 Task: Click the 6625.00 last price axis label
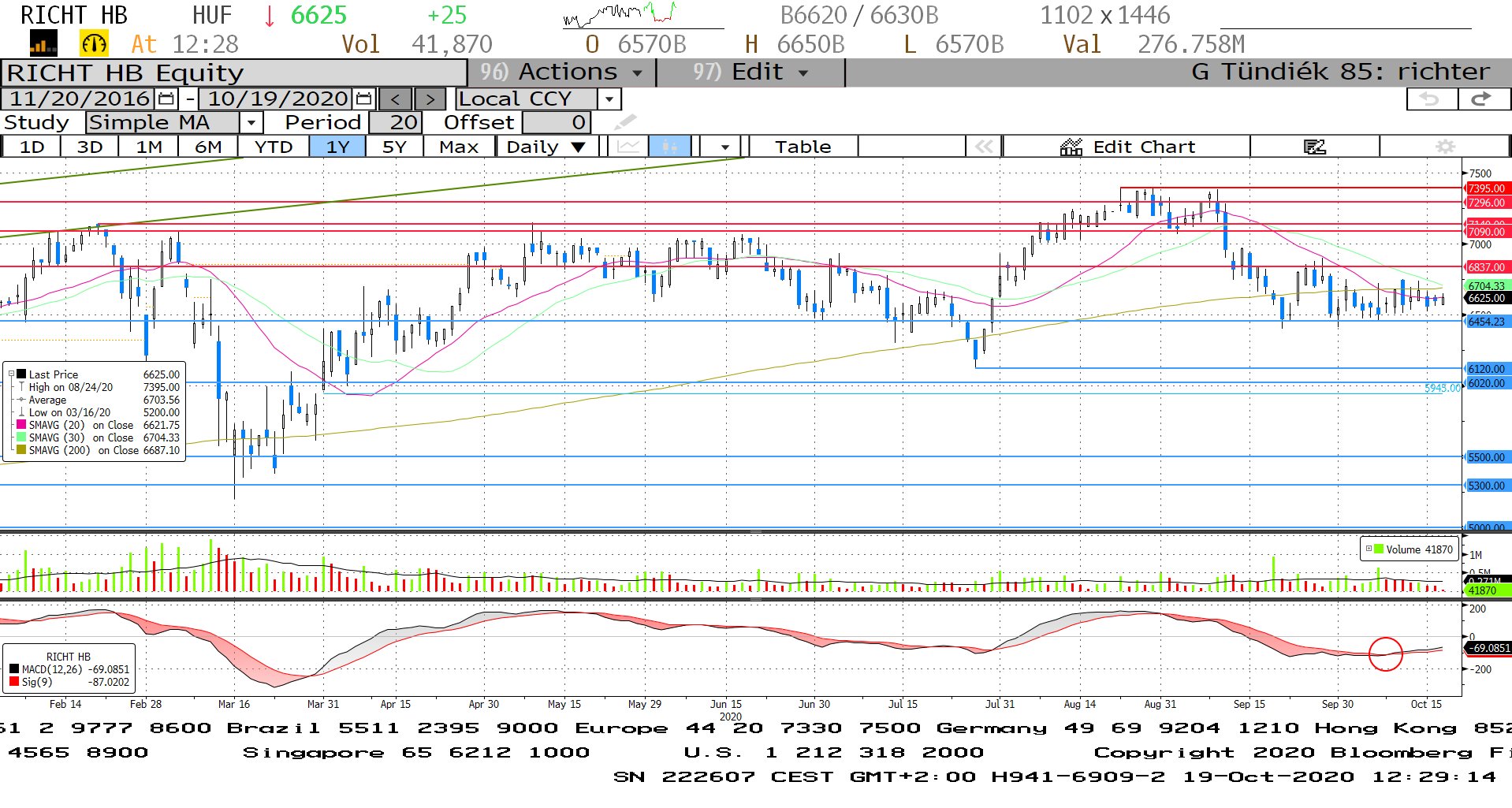(1487, 298)
